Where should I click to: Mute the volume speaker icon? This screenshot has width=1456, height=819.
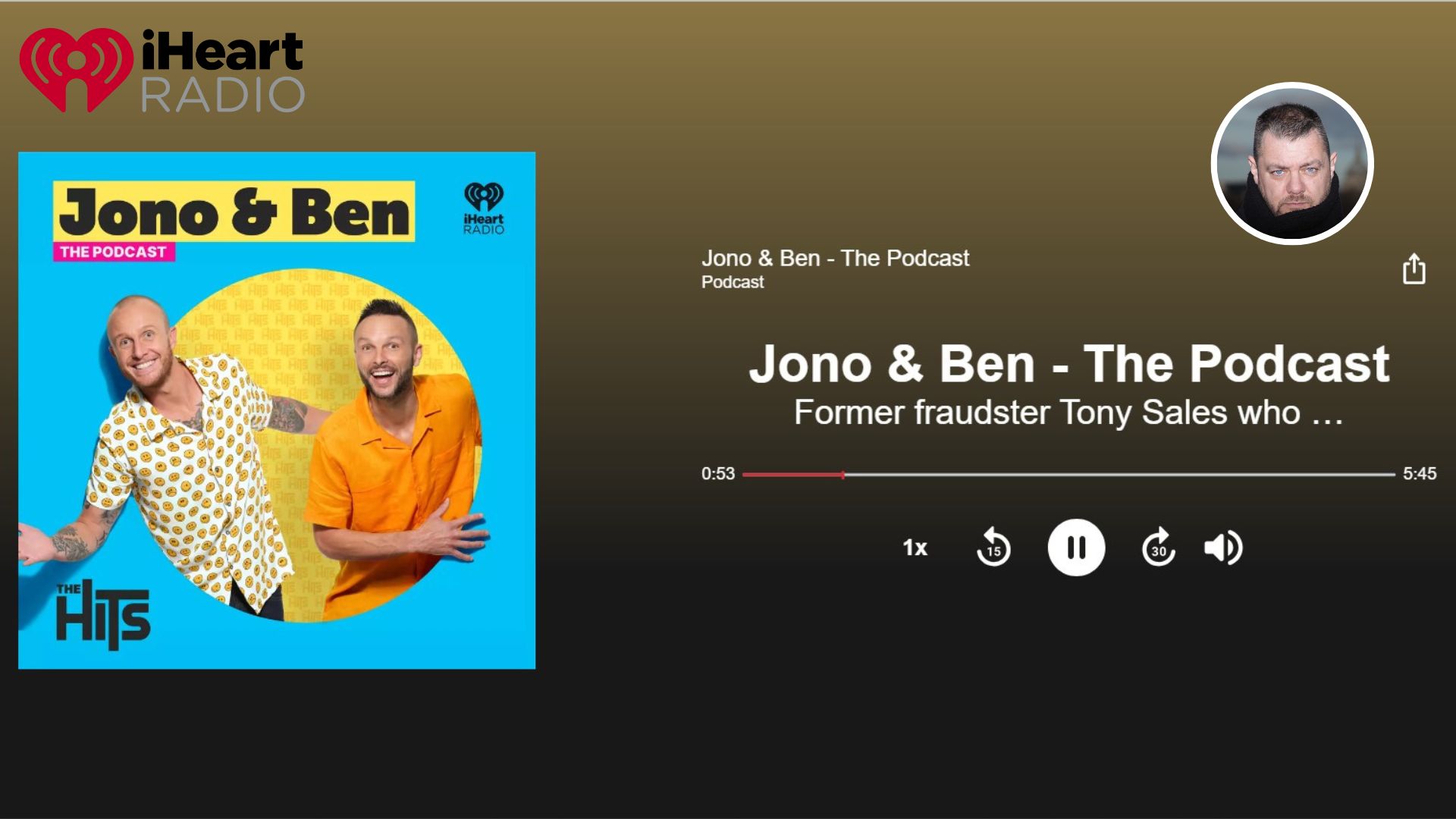[1223, 548]
